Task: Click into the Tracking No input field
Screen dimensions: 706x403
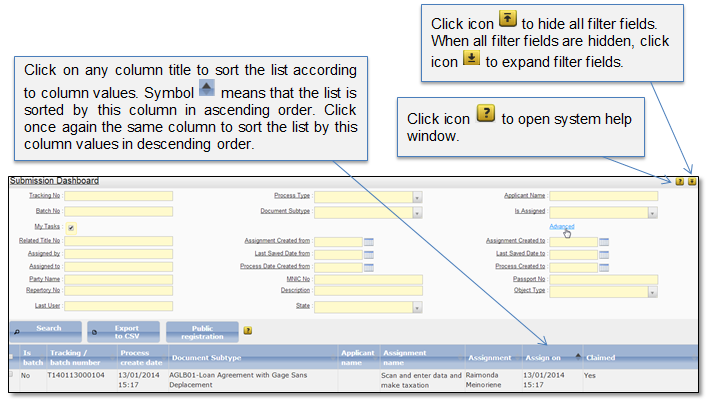Action: pyautogui.click(x=118, y=197)
